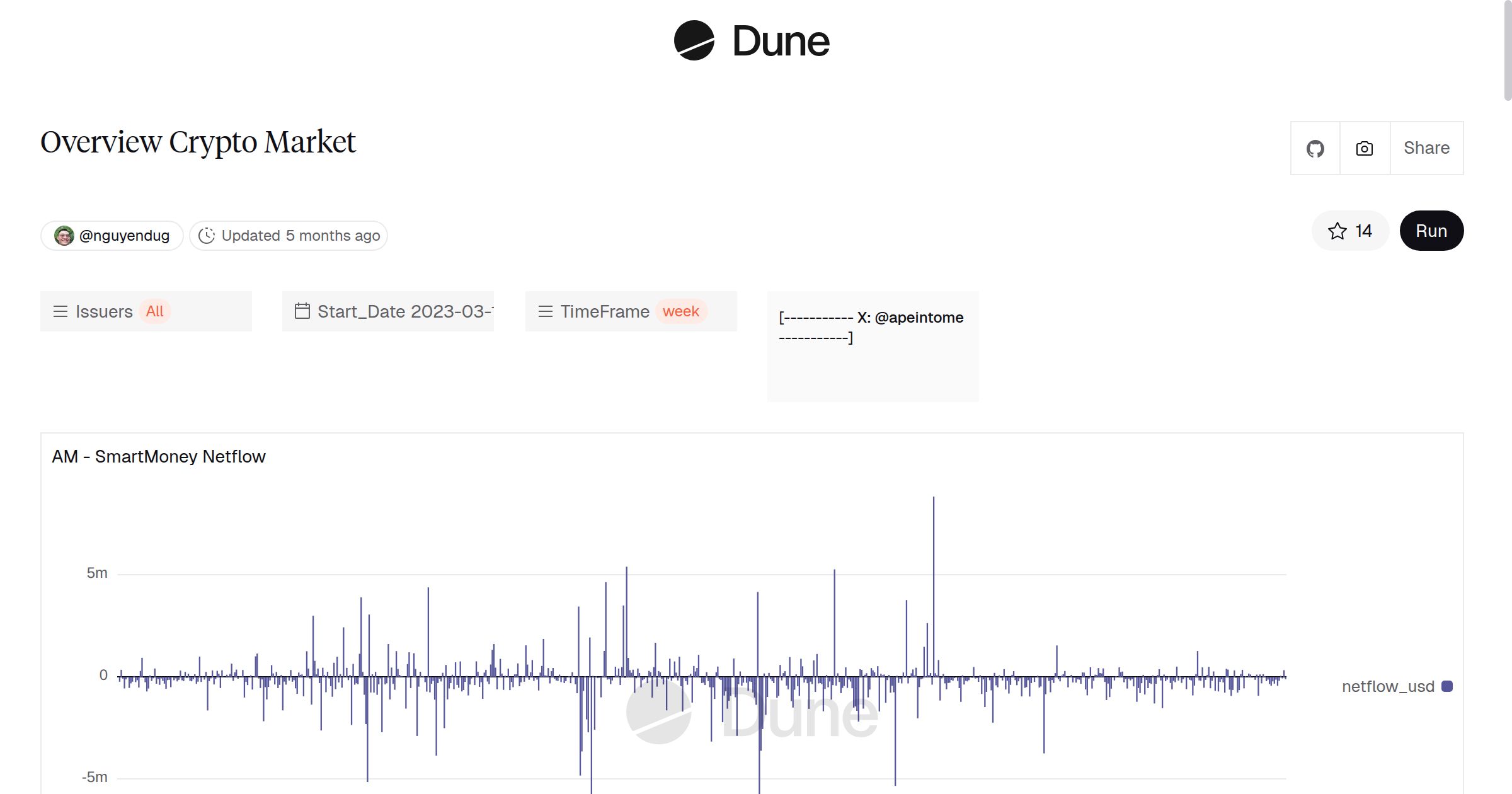
Task: Click the Dune wordmark text
Action: pos(781,42)
